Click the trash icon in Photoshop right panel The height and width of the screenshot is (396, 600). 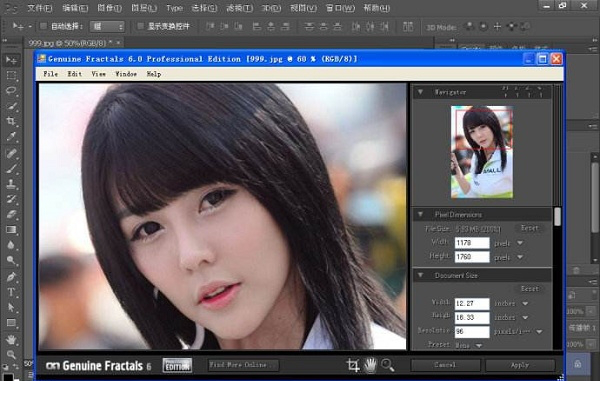click(576, 271)
